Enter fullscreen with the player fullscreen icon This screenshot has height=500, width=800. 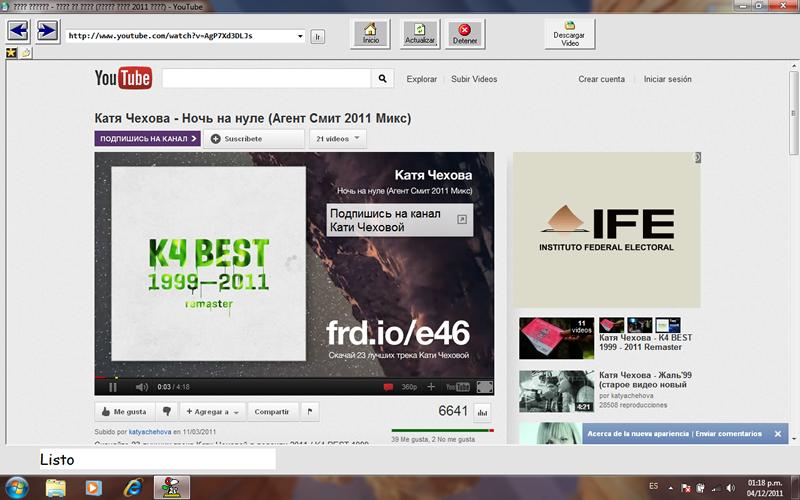[x=484, y=387]
